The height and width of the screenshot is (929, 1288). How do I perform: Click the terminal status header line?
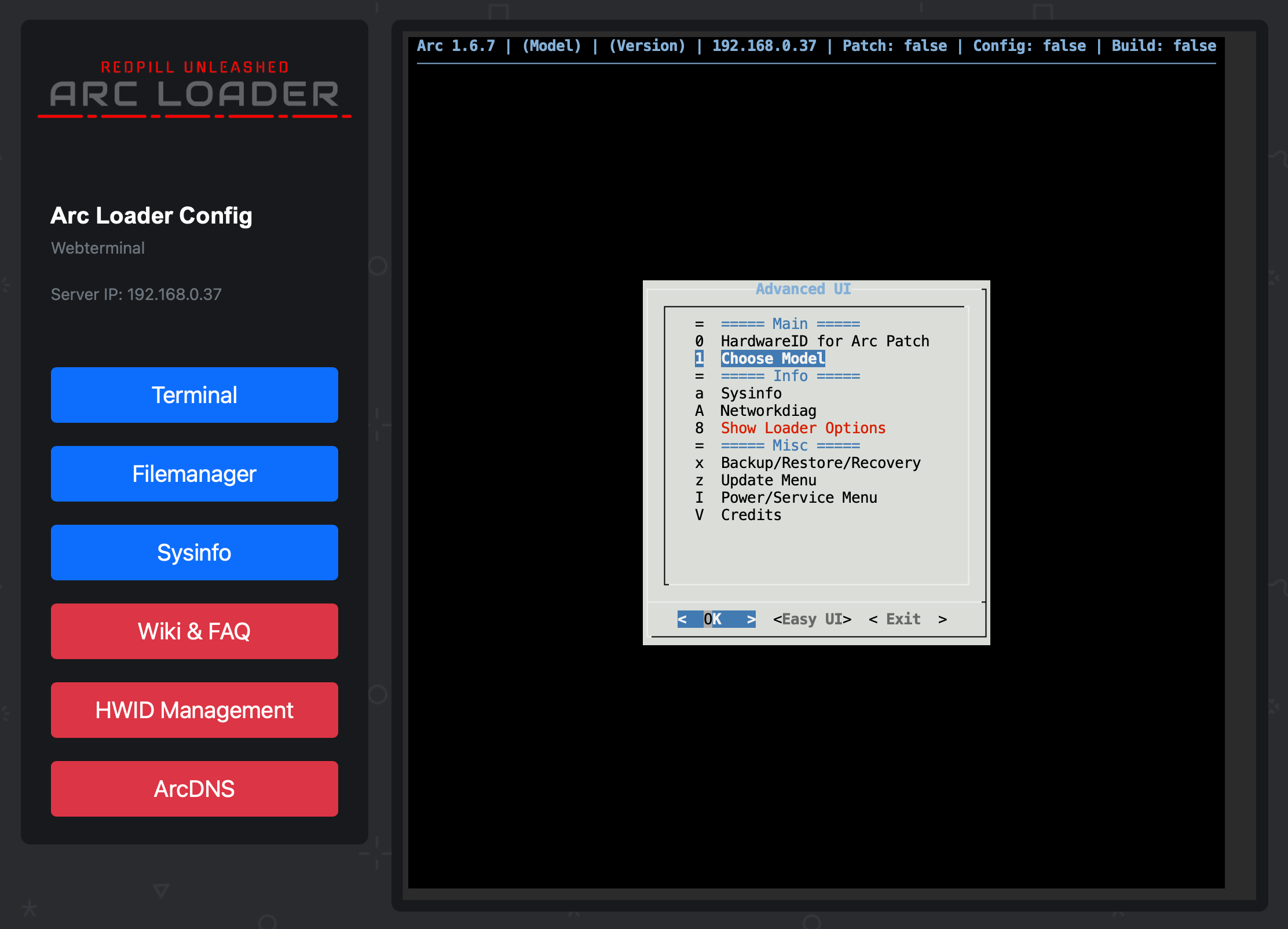click(x=816, y=46)
